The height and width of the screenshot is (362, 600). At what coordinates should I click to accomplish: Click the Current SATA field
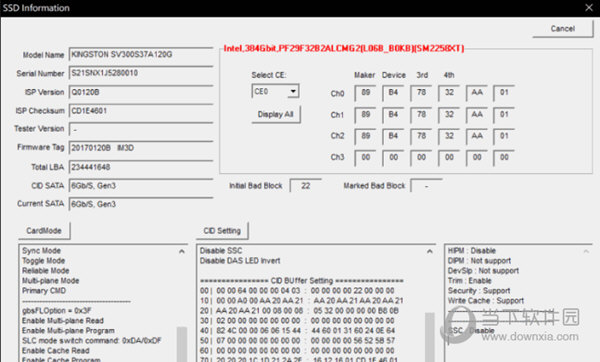(x=141, y=204)
